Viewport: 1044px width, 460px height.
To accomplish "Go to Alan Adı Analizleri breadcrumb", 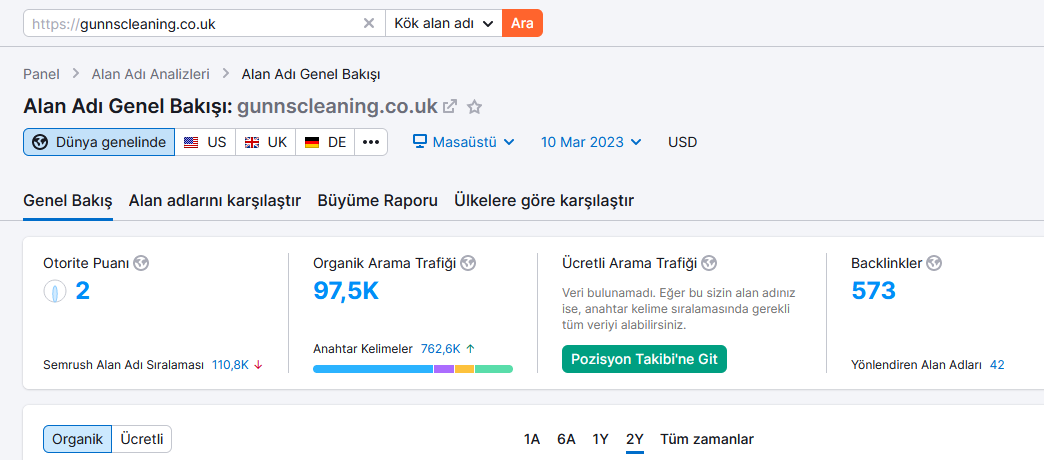I will [x=150, y=74].
